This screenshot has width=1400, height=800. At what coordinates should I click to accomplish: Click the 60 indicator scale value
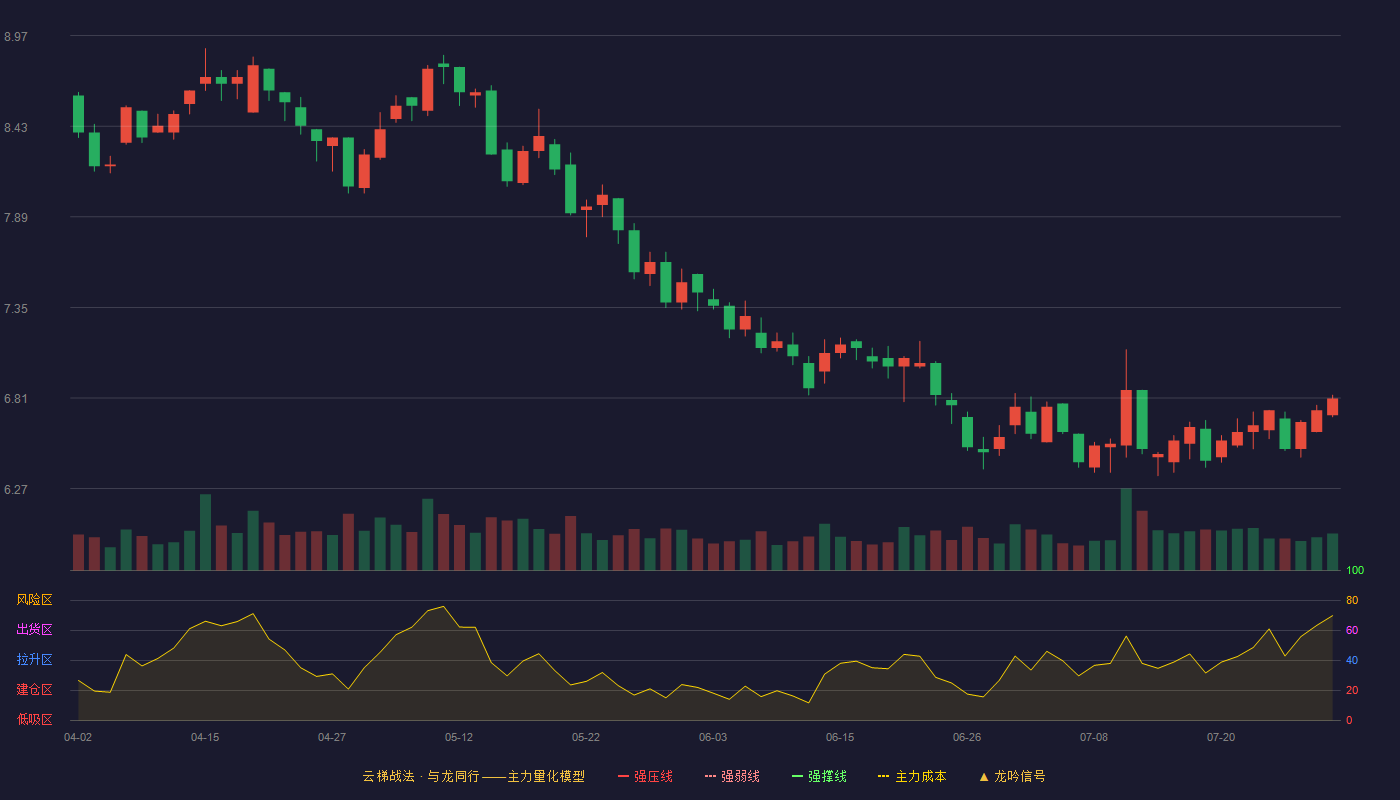click(x=1352, y=630)
